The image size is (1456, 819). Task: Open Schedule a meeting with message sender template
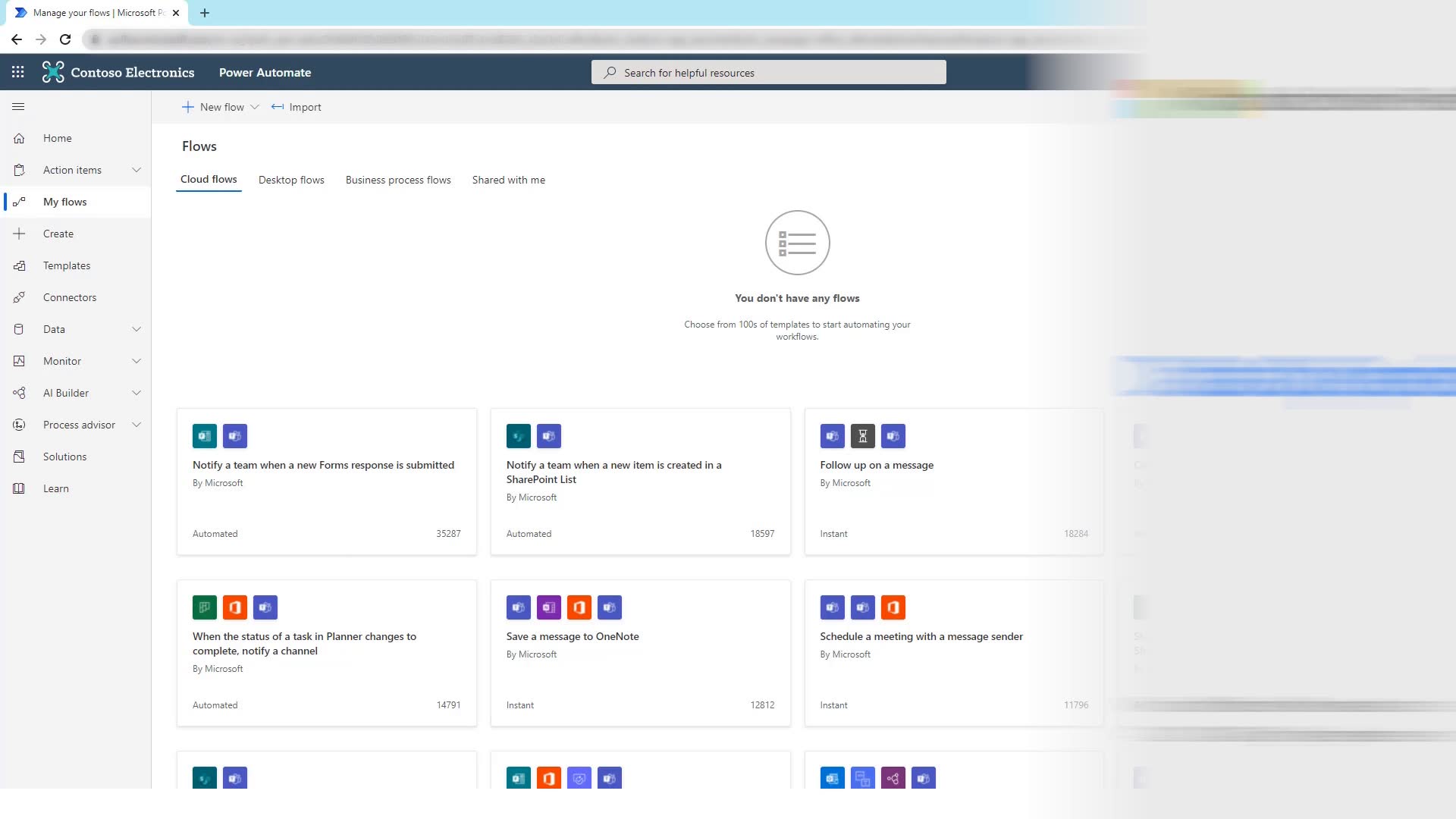click(954, 653)
